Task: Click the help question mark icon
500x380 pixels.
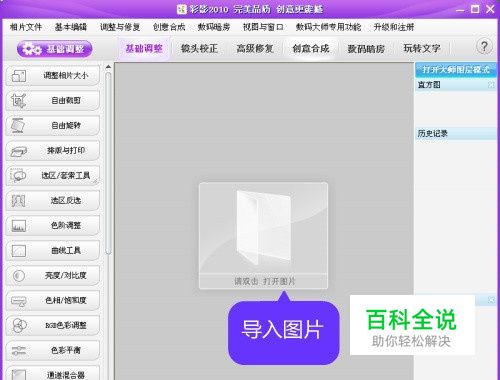Action: [484, 47]
